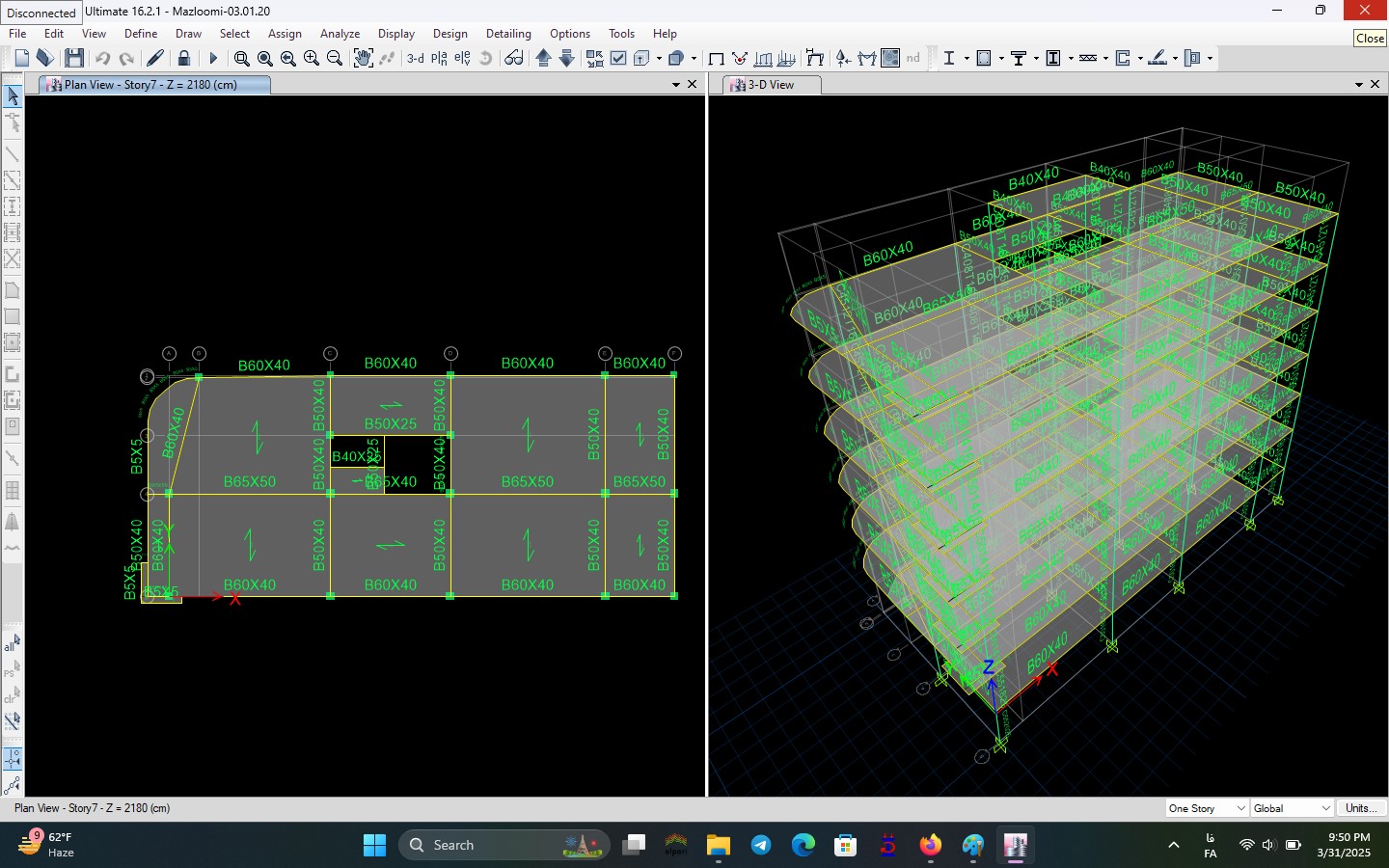The width and height of the screenshot is (1389, 868).
Task: Click the Units... button
Action: (x=1361, y=808)
